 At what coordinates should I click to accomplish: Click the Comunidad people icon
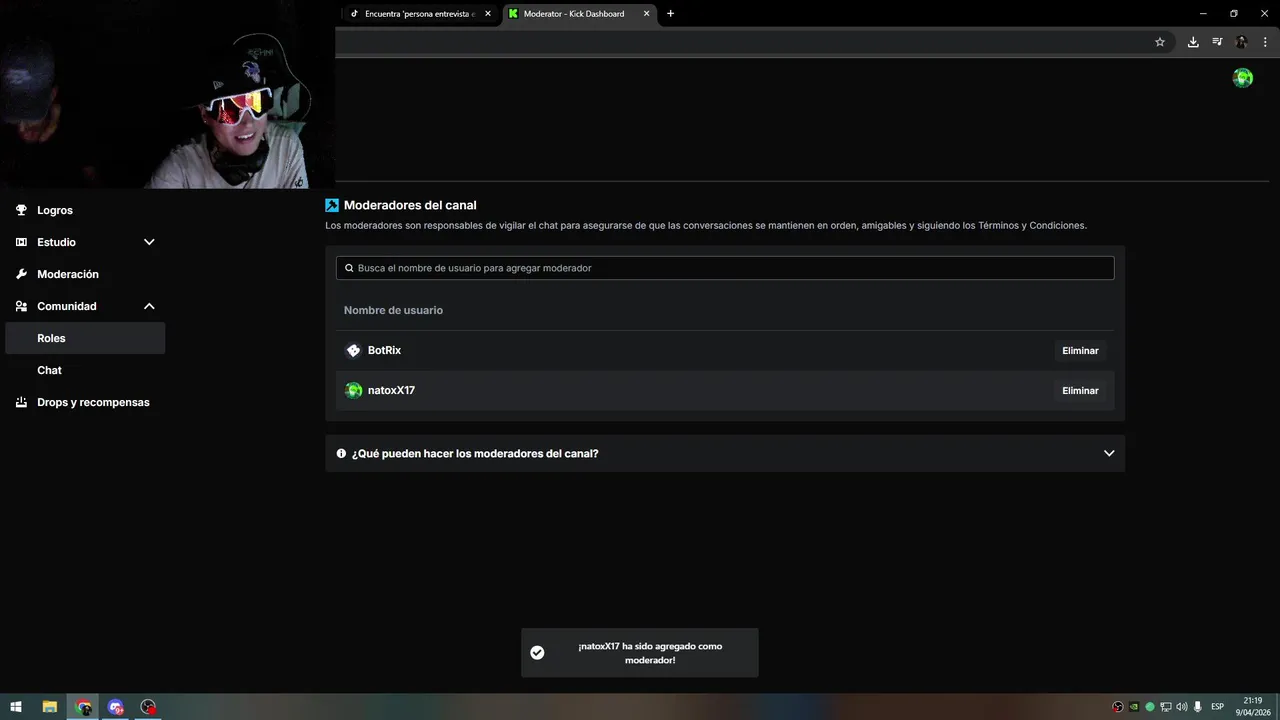click(x=21, y=306)
